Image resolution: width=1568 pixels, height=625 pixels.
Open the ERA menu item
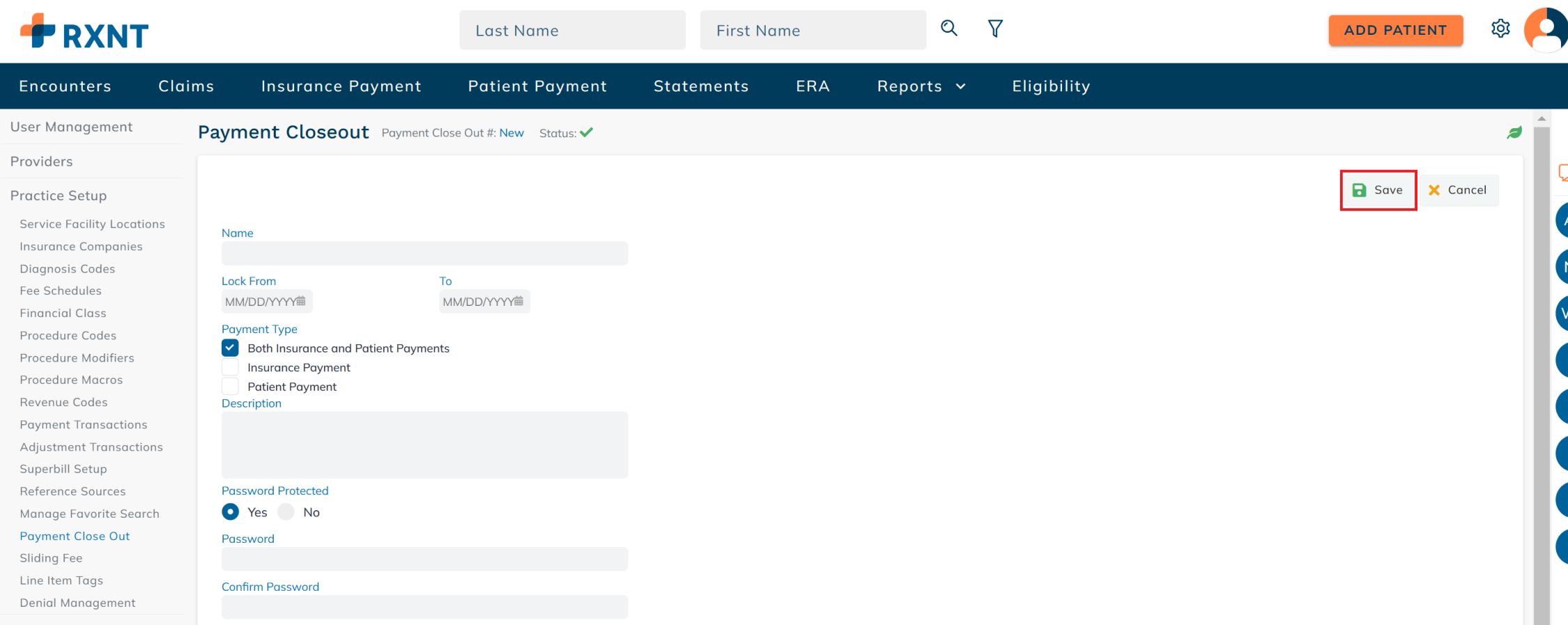point(813,86)
